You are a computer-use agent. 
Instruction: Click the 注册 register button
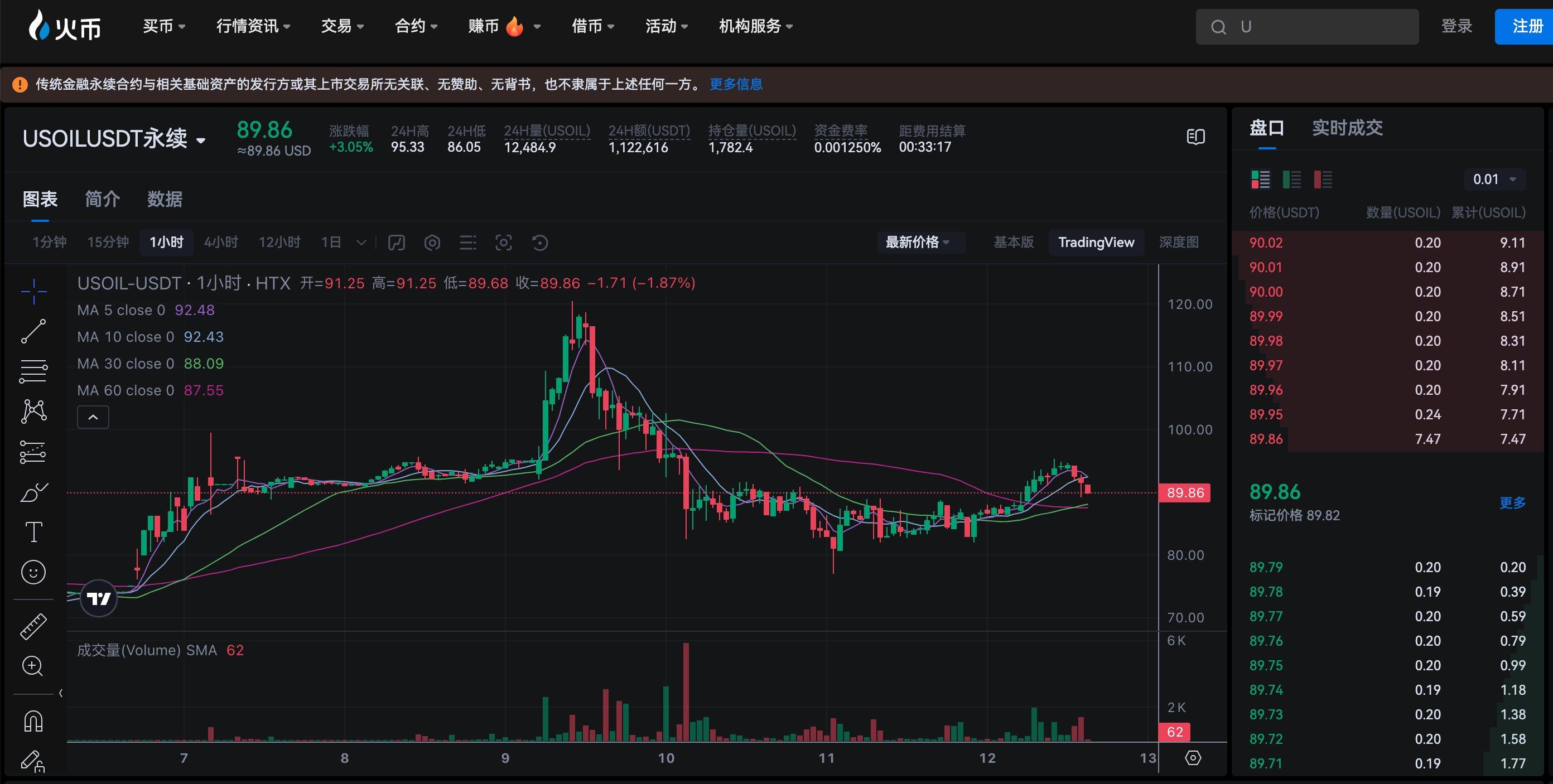click(1522, 26)
